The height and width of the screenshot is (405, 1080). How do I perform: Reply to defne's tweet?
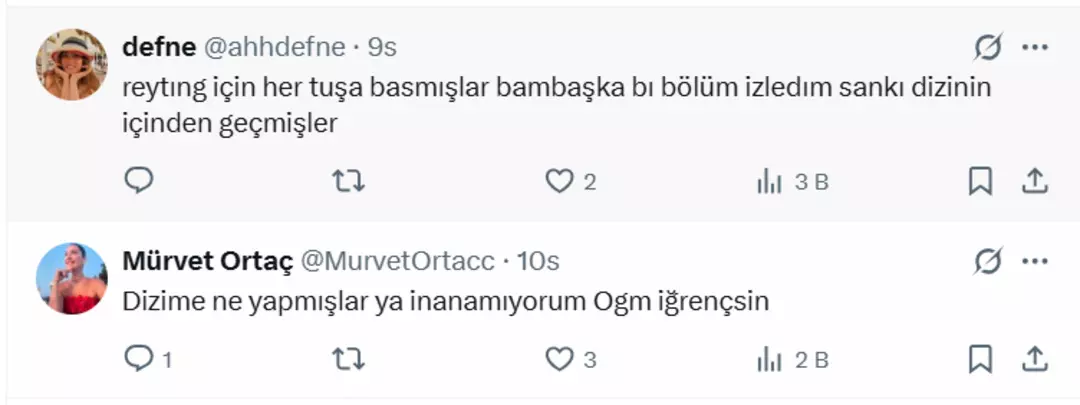point(139,181)
